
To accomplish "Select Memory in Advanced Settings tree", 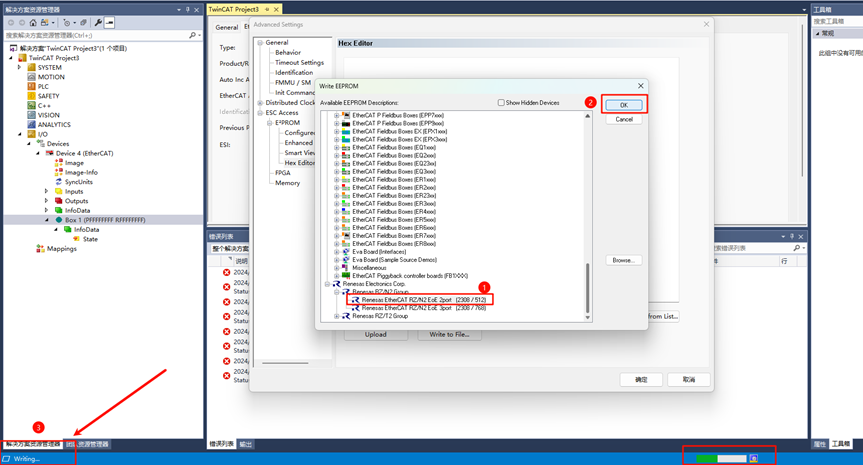I will click(287, 183).
